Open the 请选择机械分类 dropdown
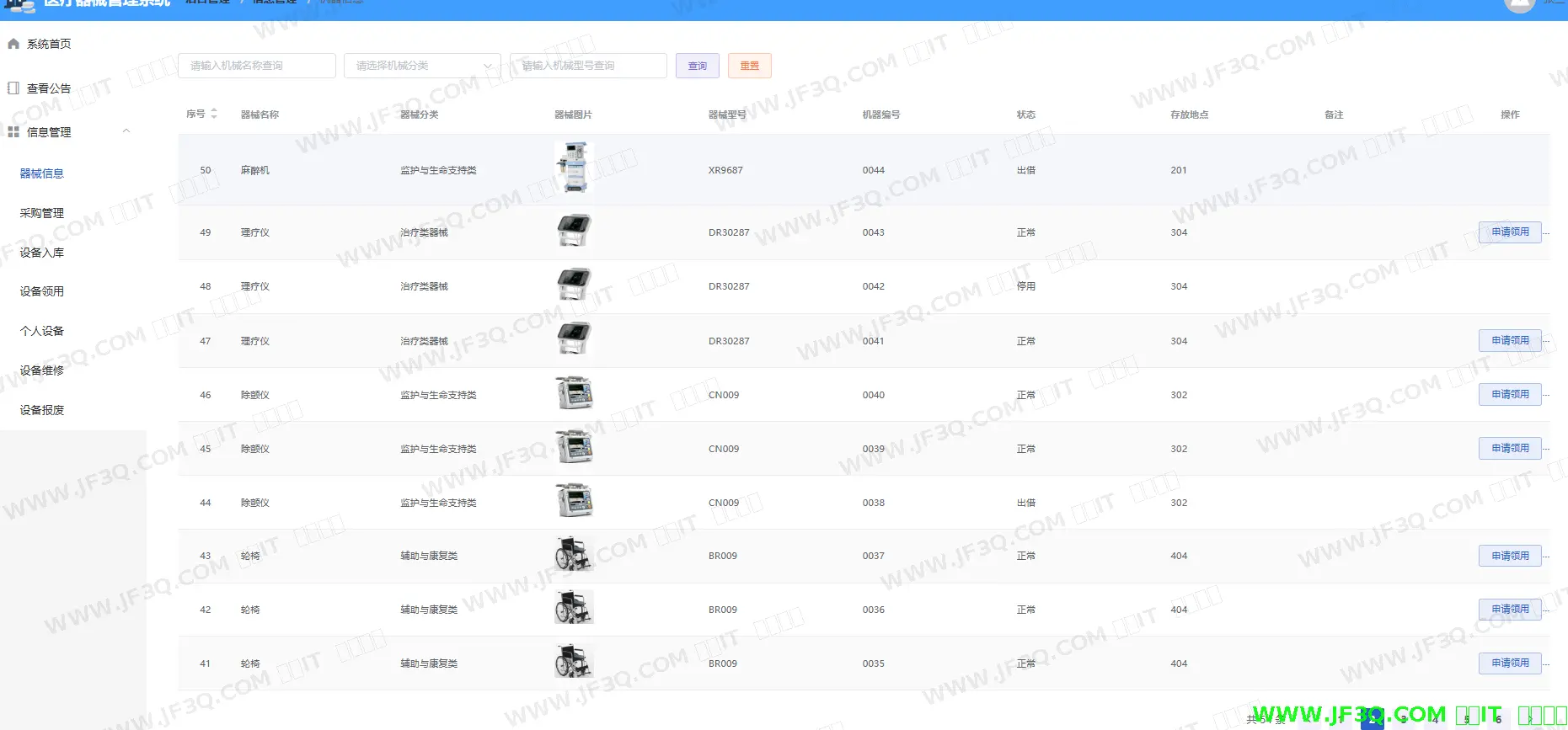The width and height of the screenshot is (1568, 730). coord(422,66)
